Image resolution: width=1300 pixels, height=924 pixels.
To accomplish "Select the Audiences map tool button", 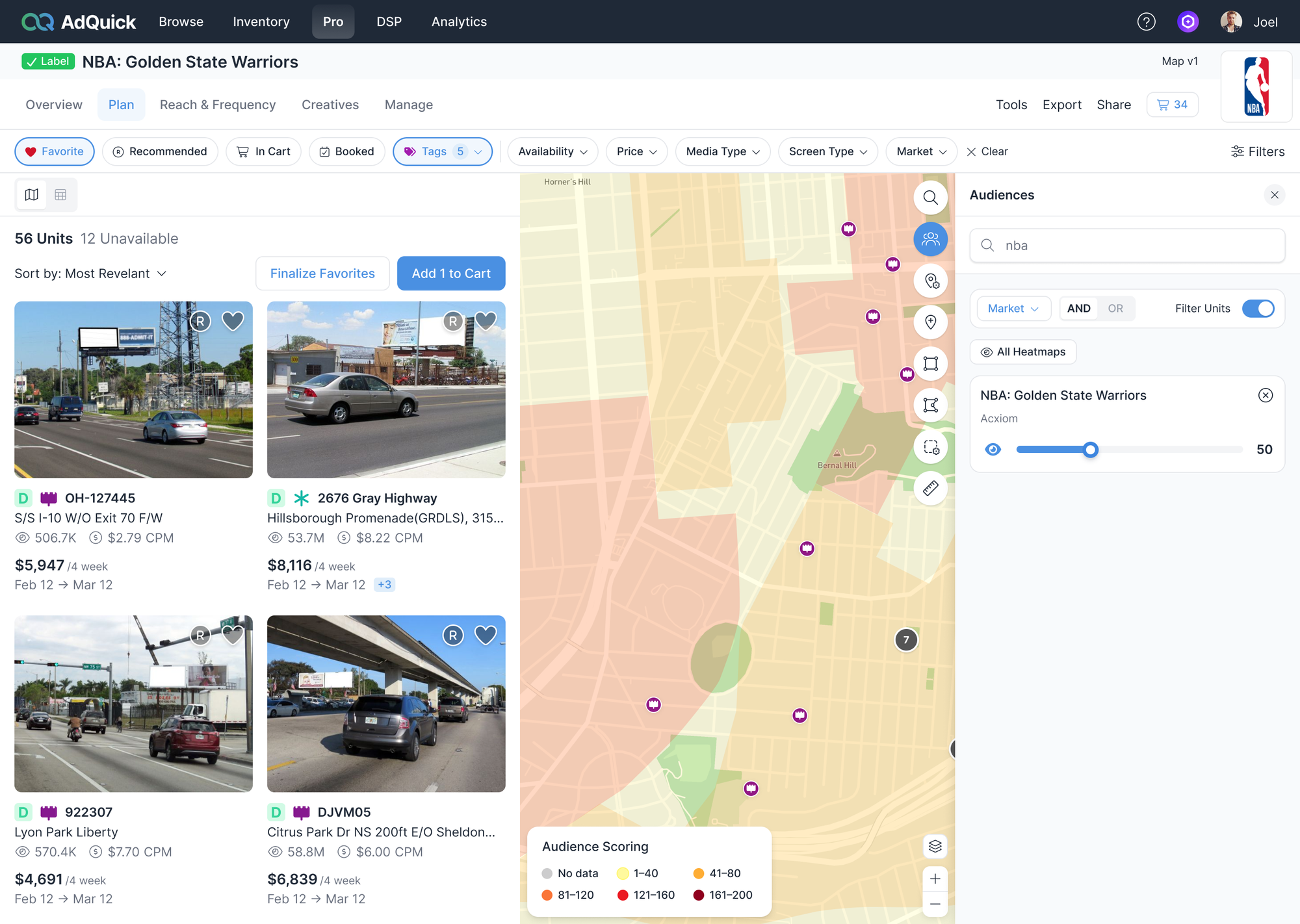I will point(930,239).
